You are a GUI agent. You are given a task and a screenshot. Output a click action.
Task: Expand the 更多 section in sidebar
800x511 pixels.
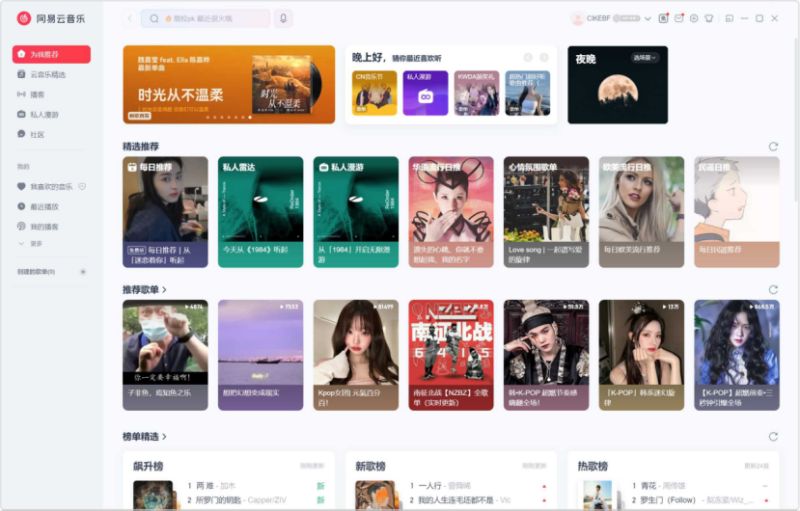tap(30, 244)
